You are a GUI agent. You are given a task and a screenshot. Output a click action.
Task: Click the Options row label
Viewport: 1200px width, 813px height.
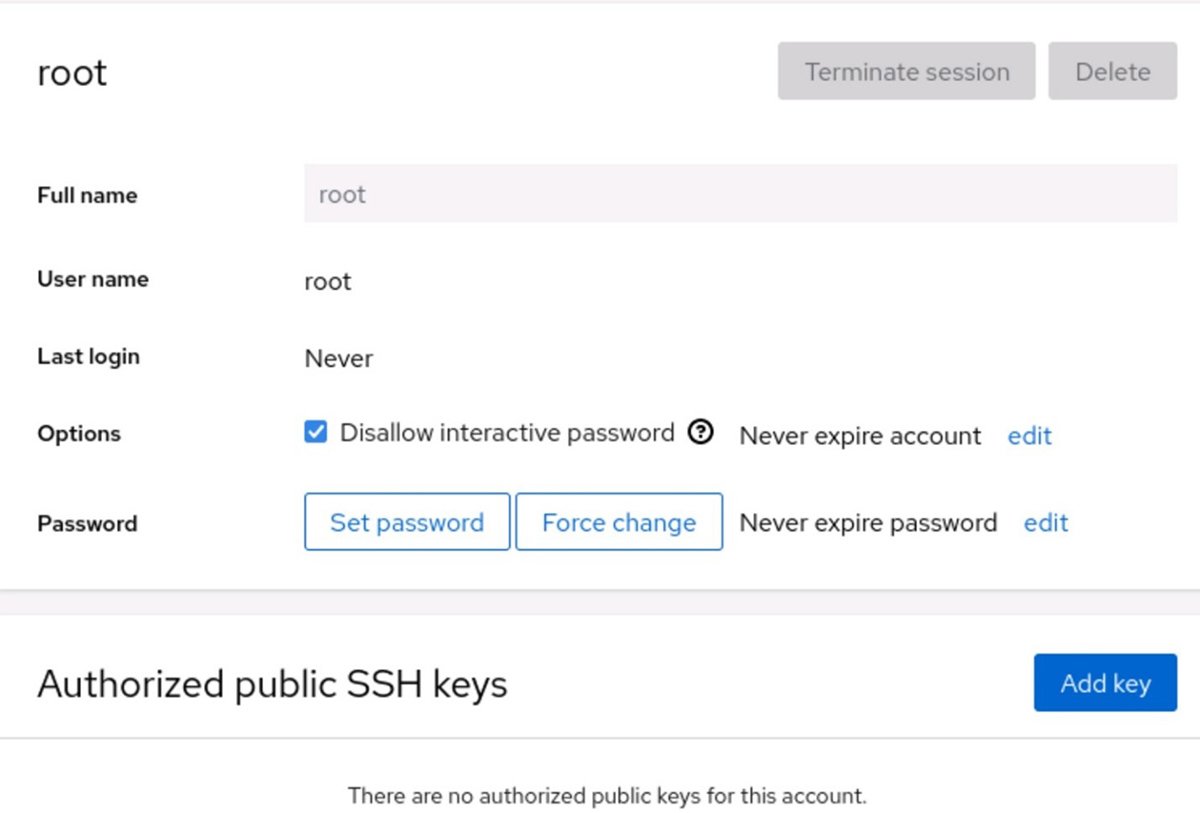tap(79, 434)
